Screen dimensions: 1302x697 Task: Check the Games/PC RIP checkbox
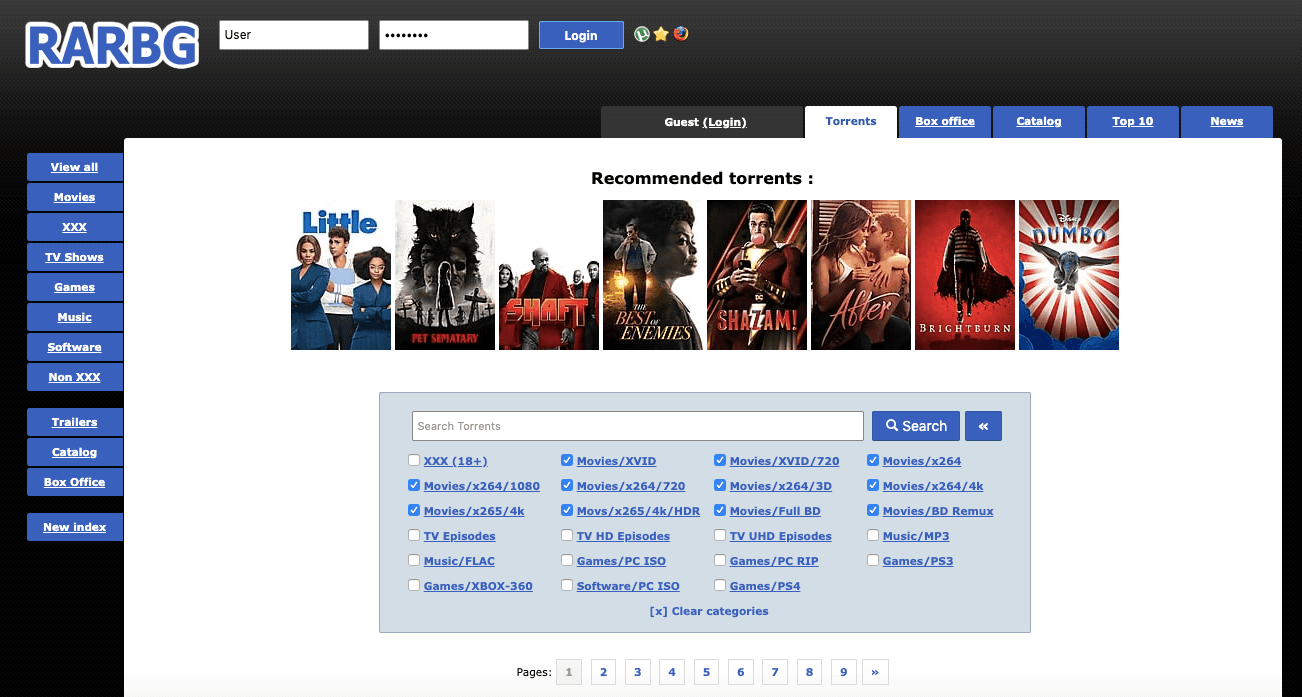click(720, 561)
